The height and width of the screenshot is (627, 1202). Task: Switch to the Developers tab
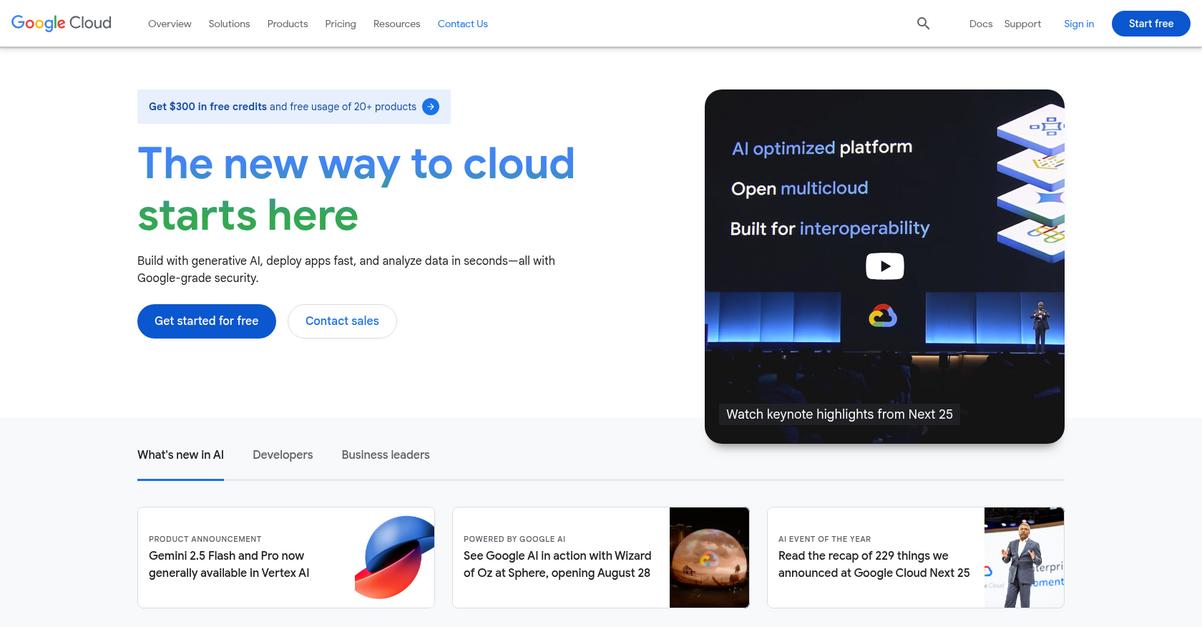(x=283, y=455)
